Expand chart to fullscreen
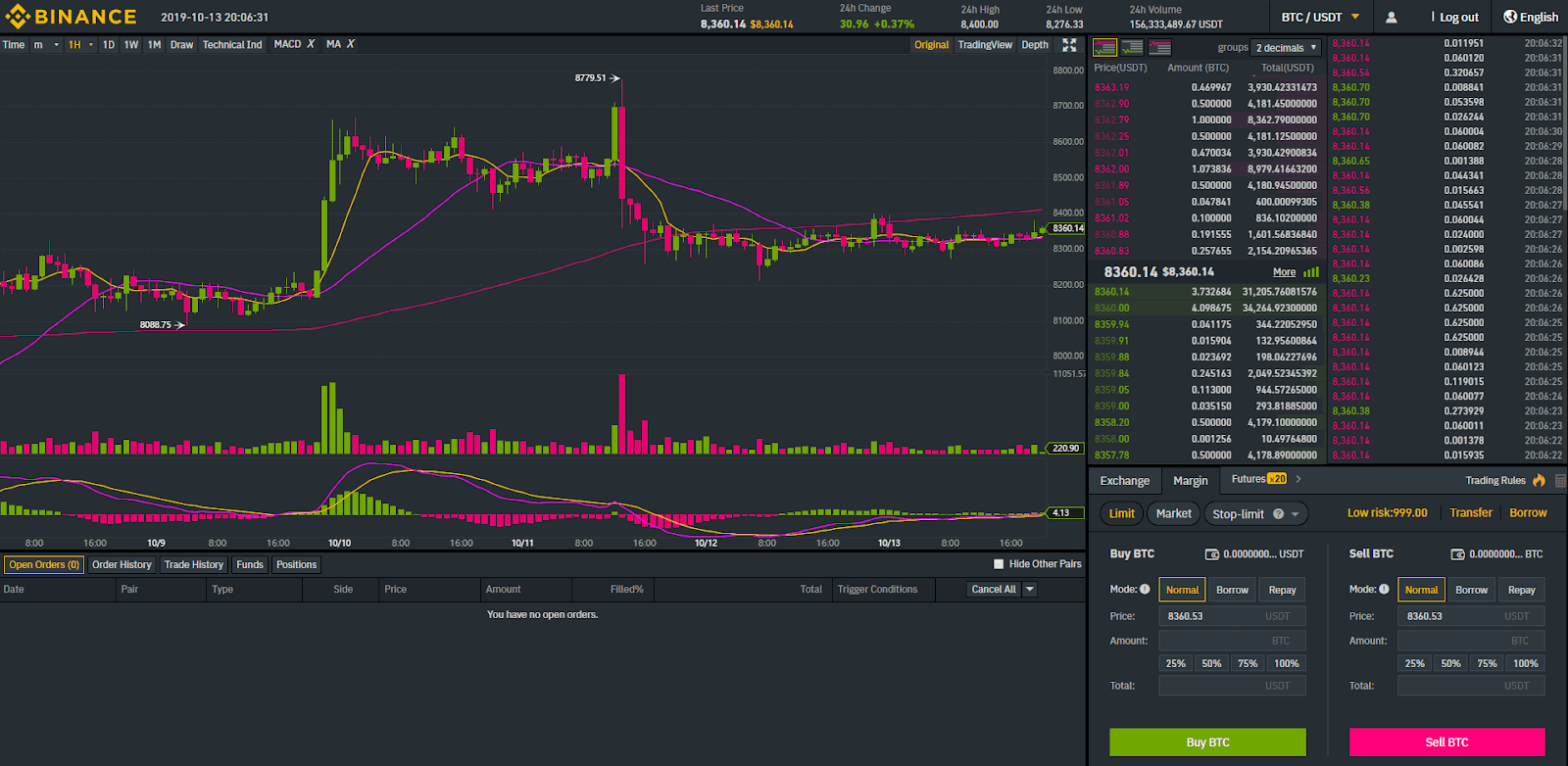1568x766 pixels. click(1069, 45)
